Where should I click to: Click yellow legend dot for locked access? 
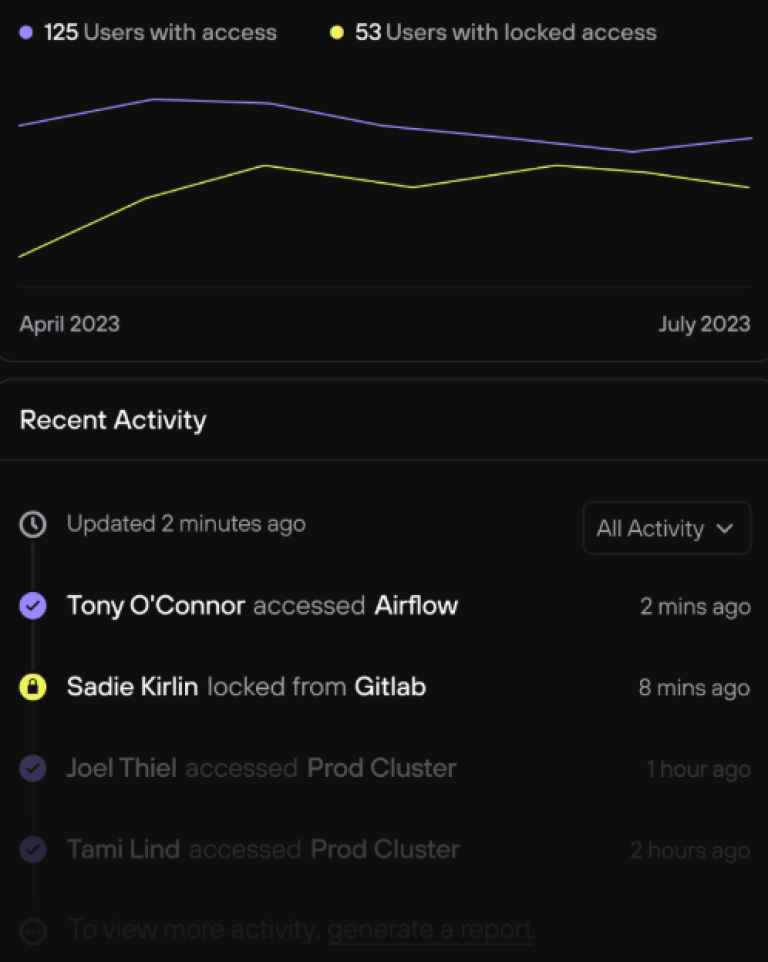pos(337,33)
